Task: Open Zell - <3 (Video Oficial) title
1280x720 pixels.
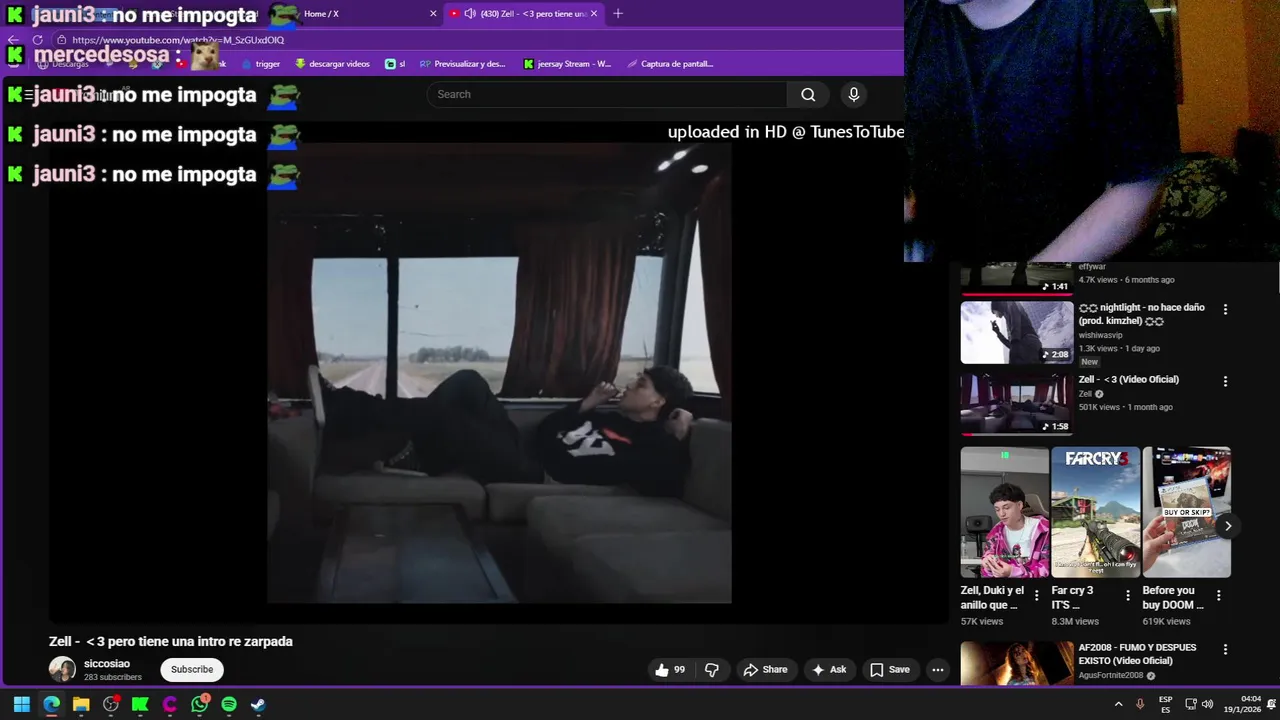Action: click(1128, 379)
